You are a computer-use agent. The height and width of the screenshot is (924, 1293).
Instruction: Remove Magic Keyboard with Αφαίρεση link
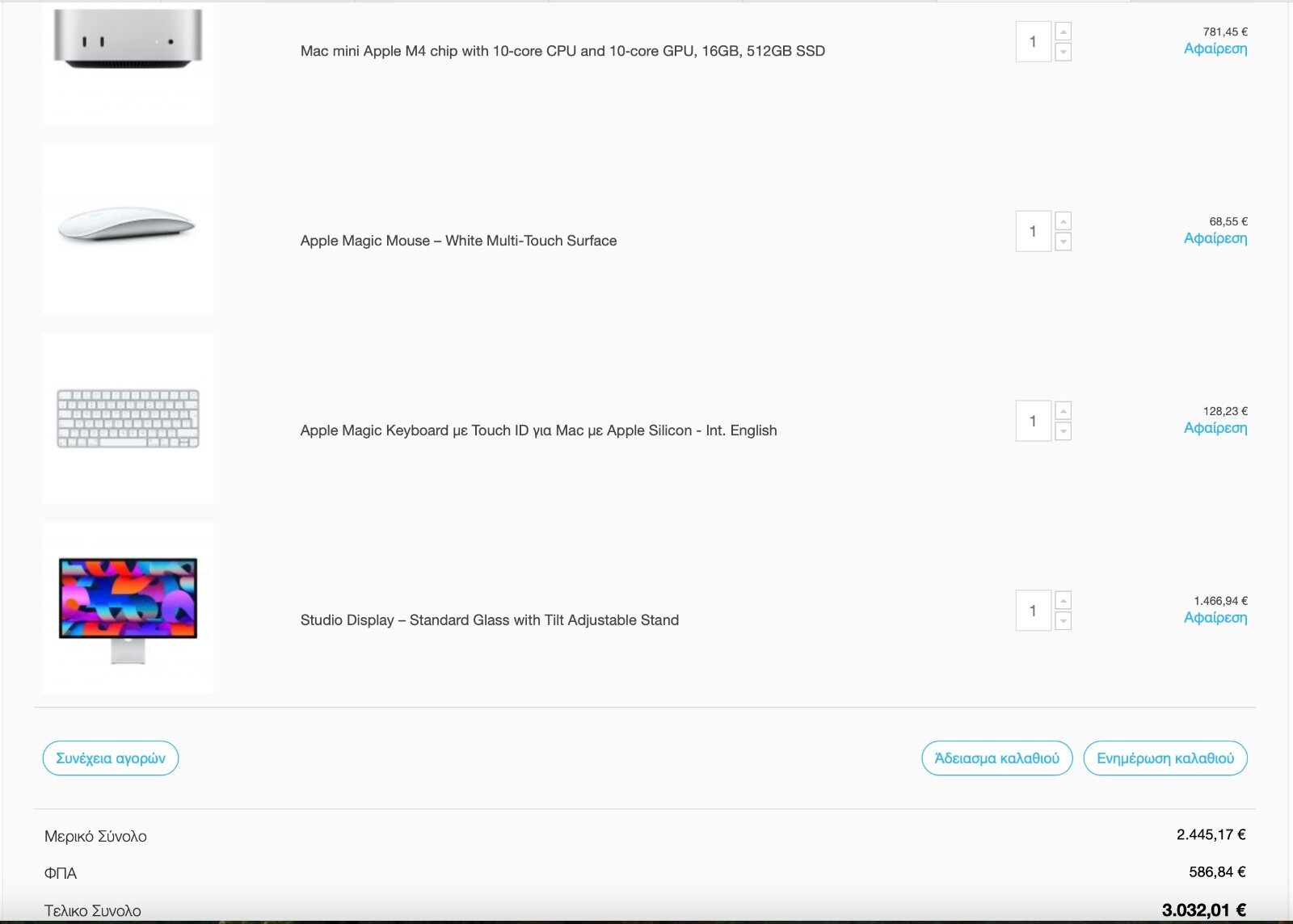[x=1215, y=428]
